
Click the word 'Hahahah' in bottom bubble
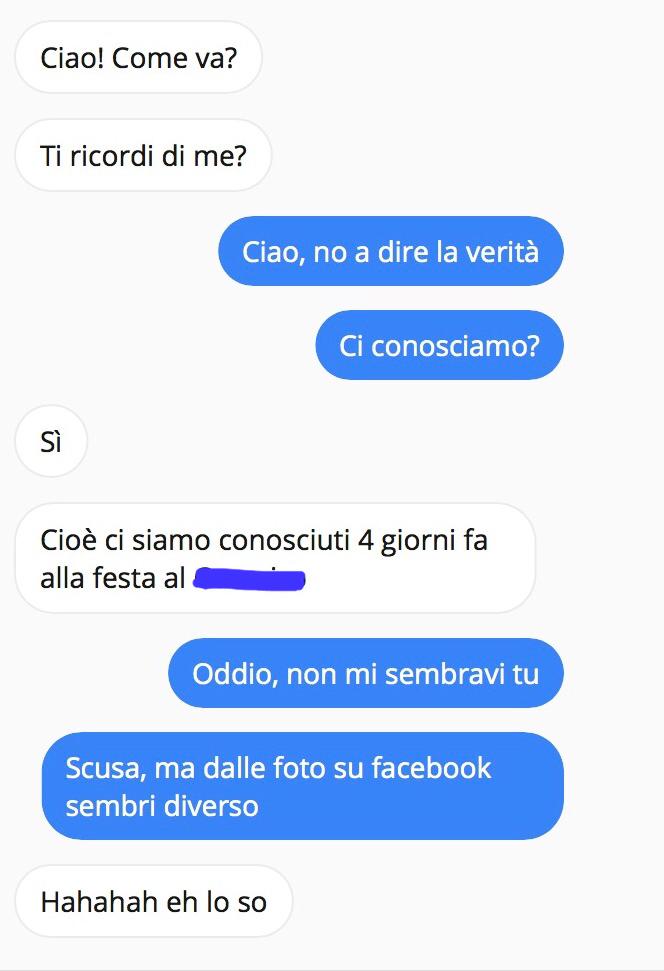pyautogui.click(x=99, y=902)
